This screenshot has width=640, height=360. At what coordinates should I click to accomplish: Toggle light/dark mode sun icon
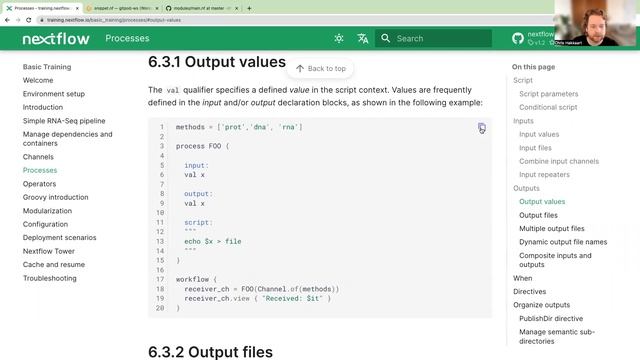(x=339, y=38)
